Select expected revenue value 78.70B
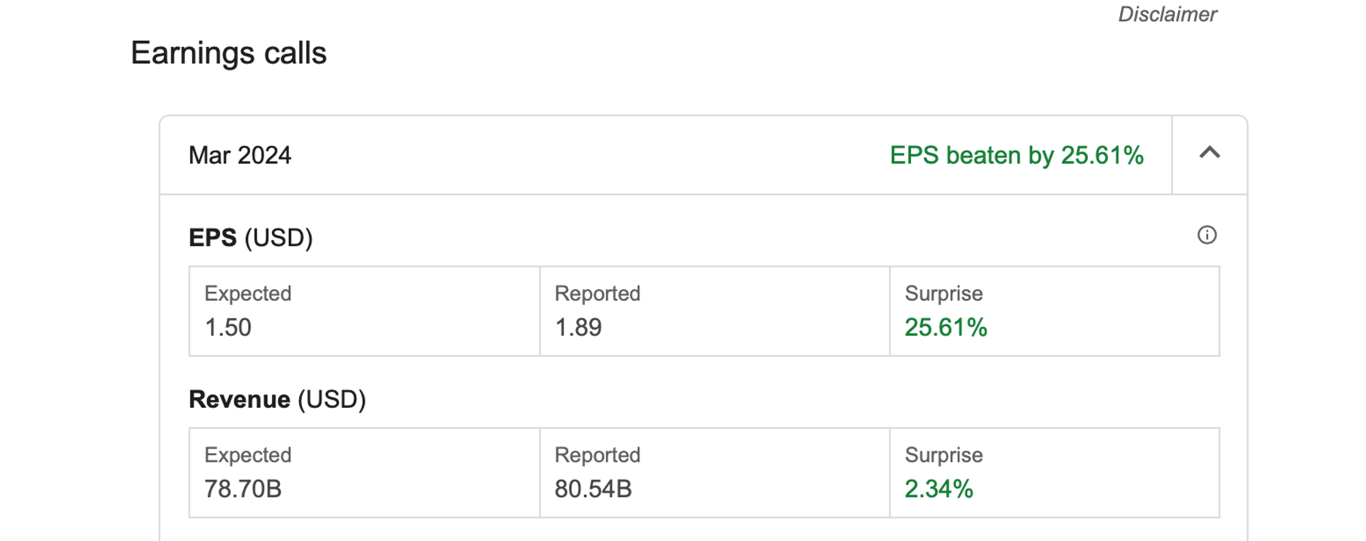The image size is (1366, 541). [x=242, y=489]
